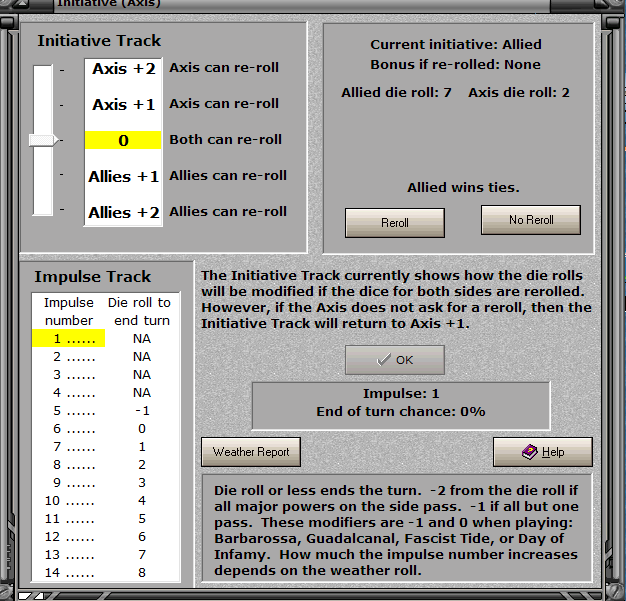Click 'Both can re-roll' label
626x601 pixels.
pyautogui.click(x=226, y=139)
